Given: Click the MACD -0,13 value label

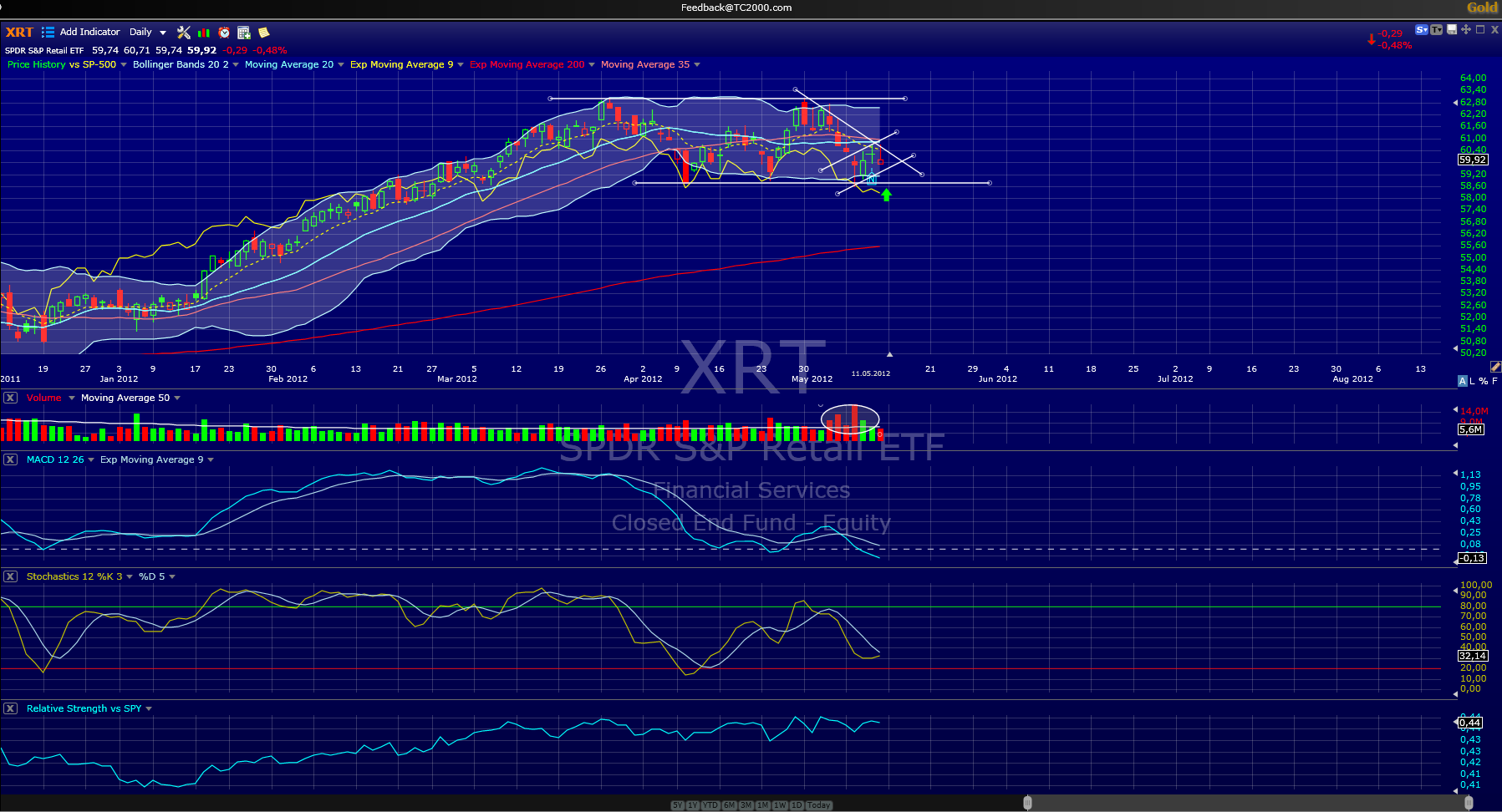Looking at the screenshot, I should pyautogui.click(x=1472, y=558).
